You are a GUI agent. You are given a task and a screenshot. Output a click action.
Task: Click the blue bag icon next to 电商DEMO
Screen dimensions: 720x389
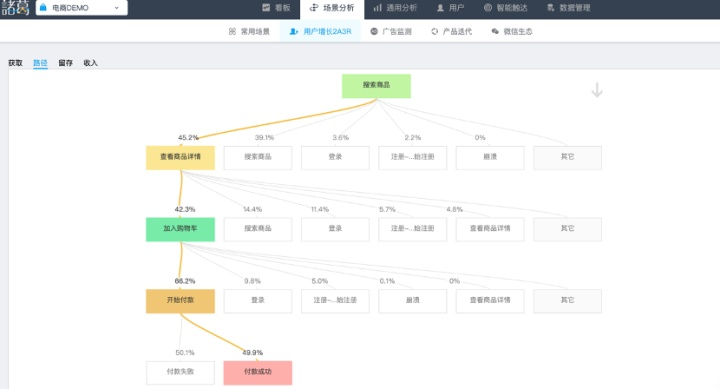[x=43, y=7]
